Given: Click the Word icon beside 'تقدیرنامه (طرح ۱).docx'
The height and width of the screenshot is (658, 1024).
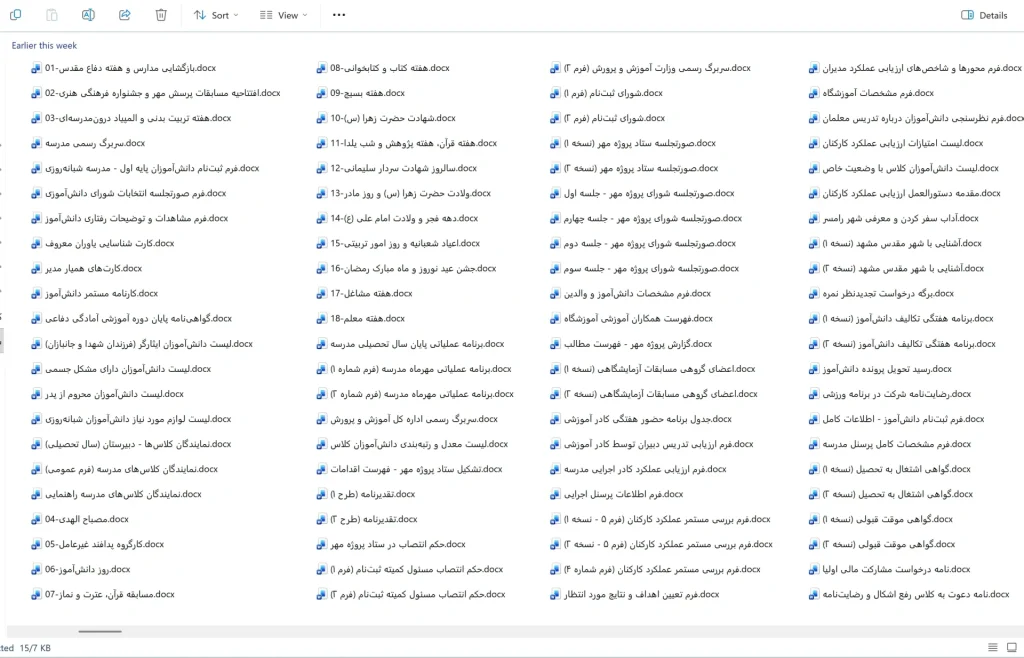Looking at the screenshot, I should click(321, 494).
